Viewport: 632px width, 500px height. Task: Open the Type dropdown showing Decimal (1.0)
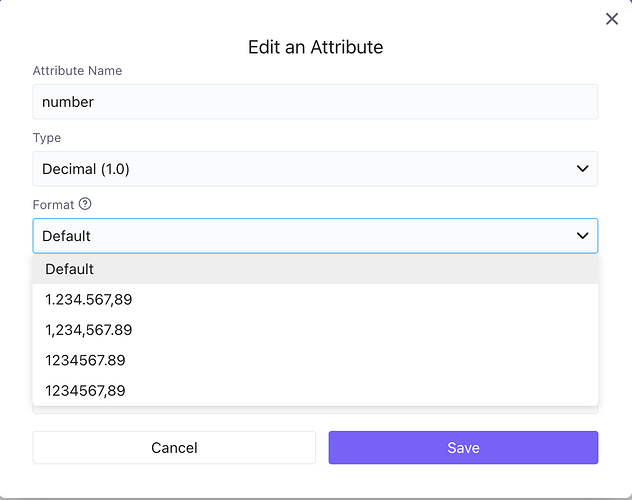300,169
